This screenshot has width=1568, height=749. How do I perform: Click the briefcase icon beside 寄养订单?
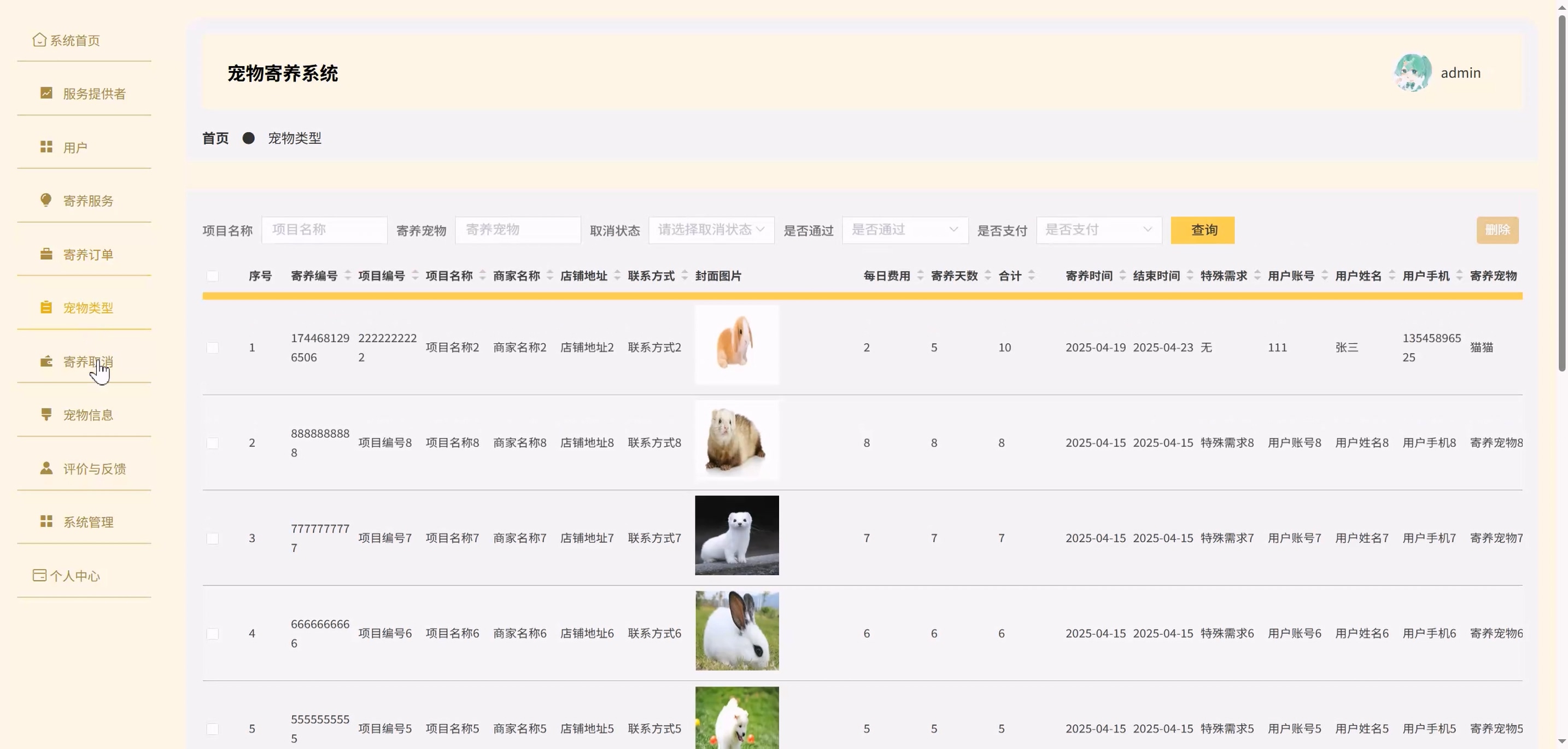(46, 254)
